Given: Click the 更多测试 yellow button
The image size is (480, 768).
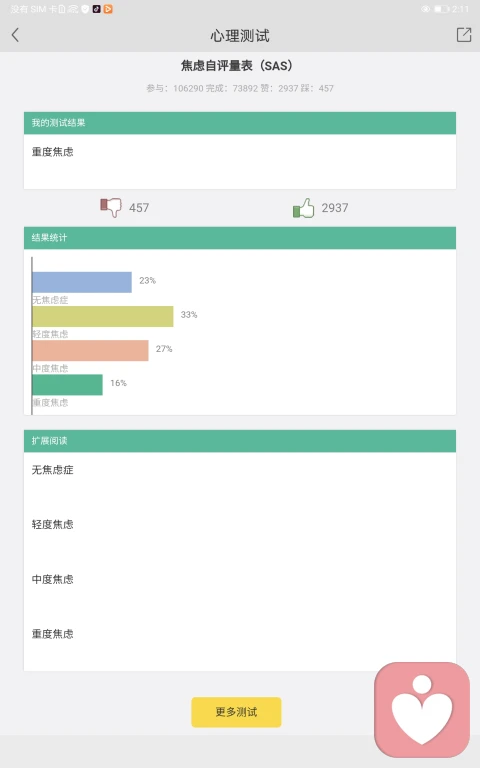Looking at the screenshot, I should (x=236, y=712).
